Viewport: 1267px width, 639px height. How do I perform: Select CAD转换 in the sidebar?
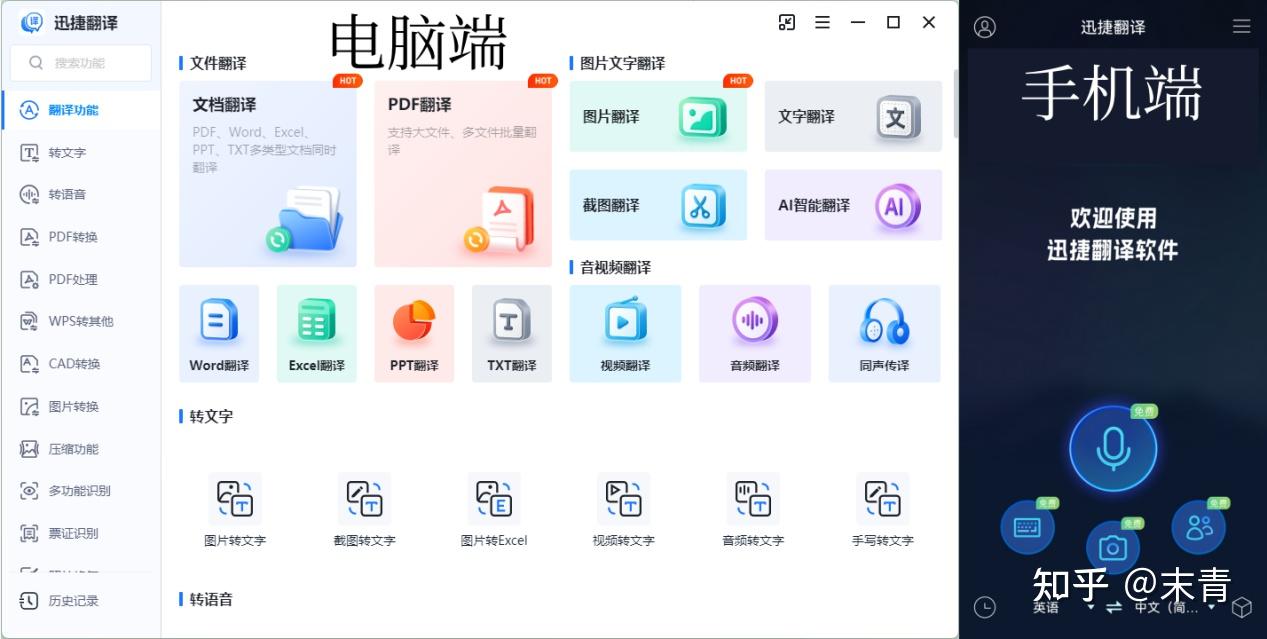tap(81, 364)
